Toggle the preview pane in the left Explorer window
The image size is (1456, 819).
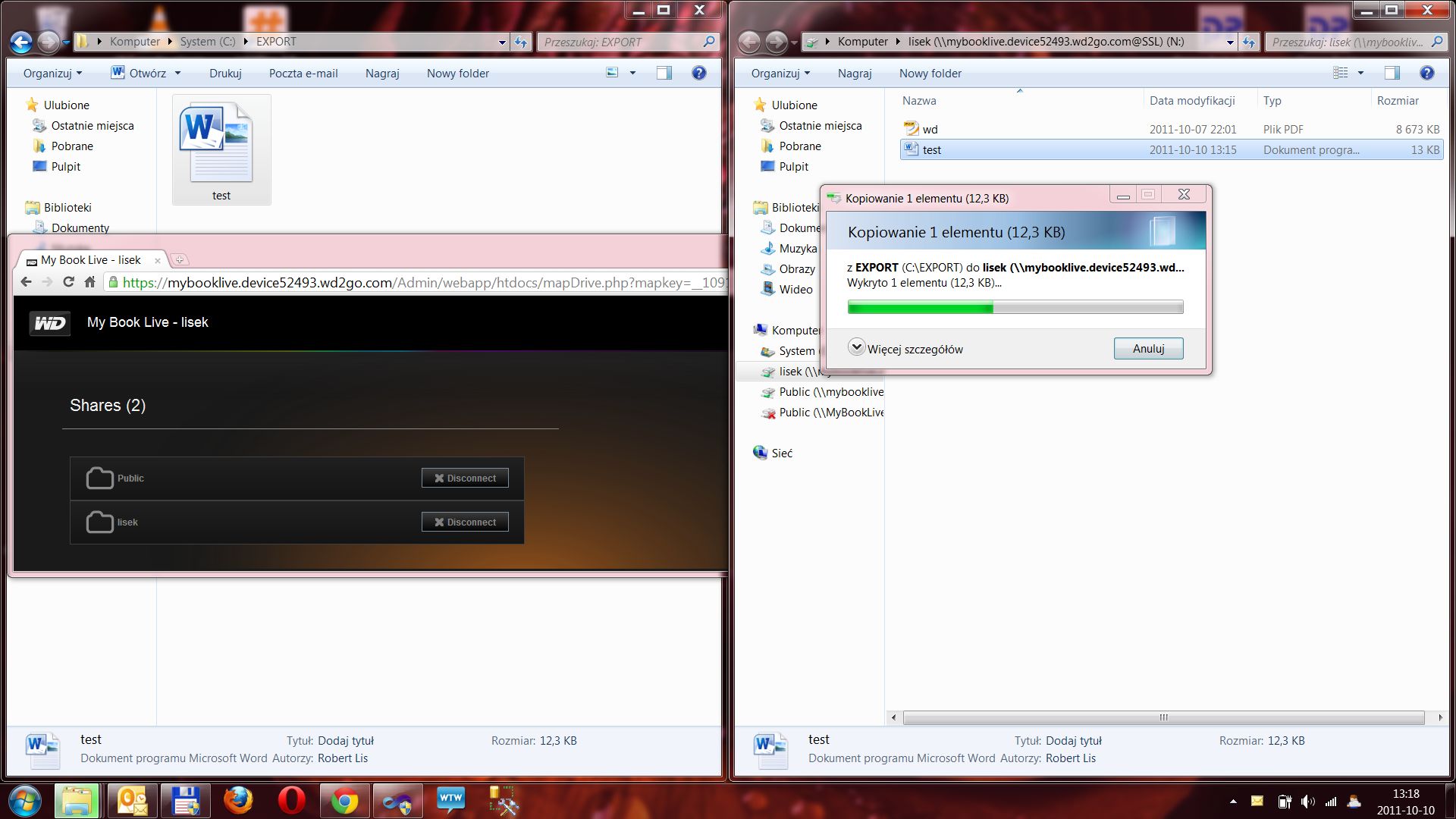(664, 73)
